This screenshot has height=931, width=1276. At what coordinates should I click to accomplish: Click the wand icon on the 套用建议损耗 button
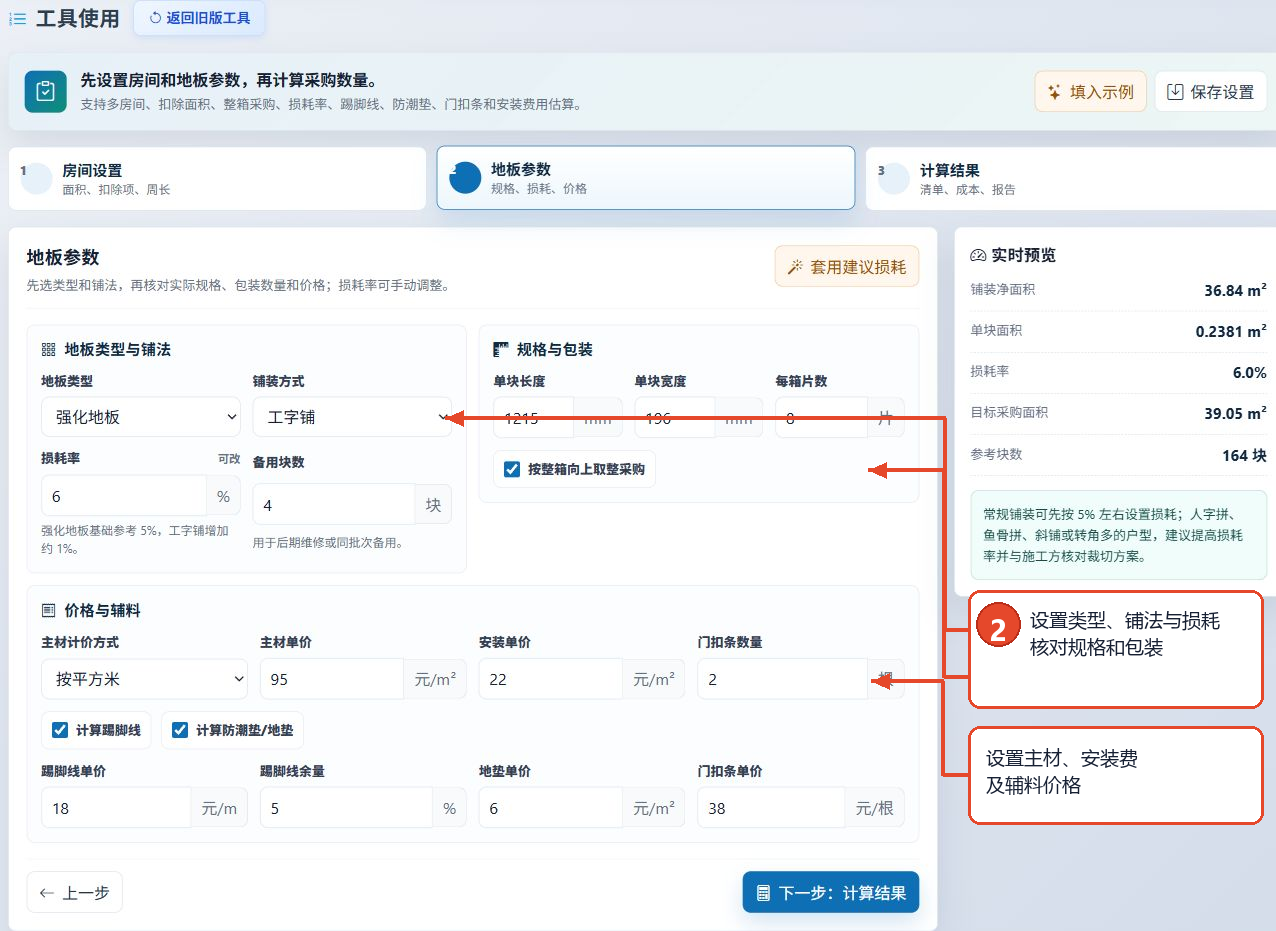point(796,267)
